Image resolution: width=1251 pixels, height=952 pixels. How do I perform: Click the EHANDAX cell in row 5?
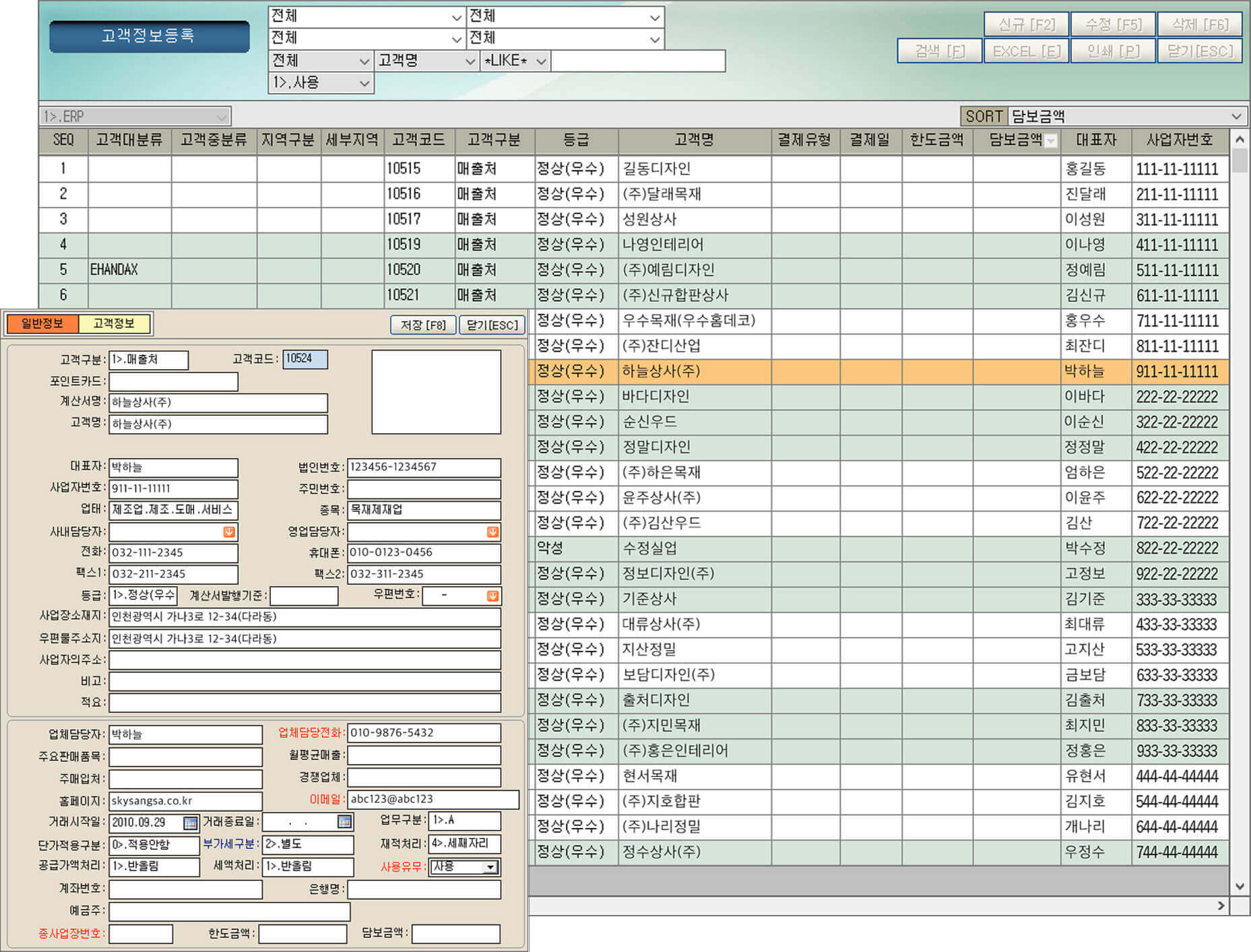[x=129, y=270]
